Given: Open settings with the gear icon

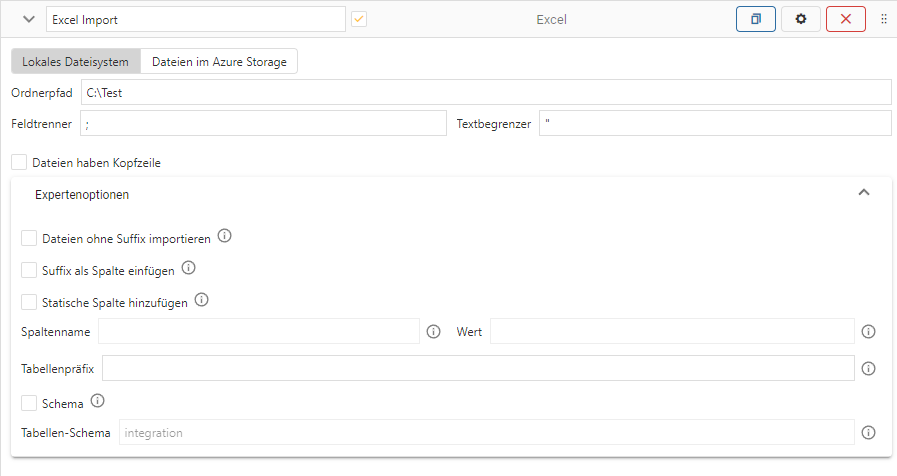Looking at the screenshot, I should tap(800, 19).
